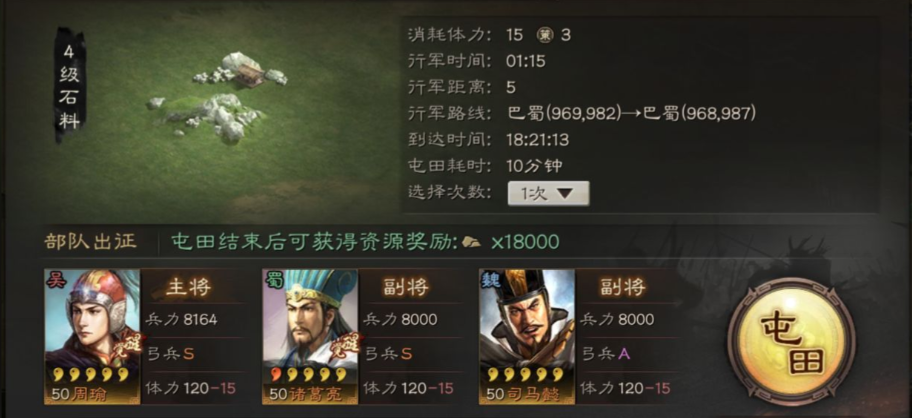Click the stone resource icon before x18000

[x=471, y=242]
